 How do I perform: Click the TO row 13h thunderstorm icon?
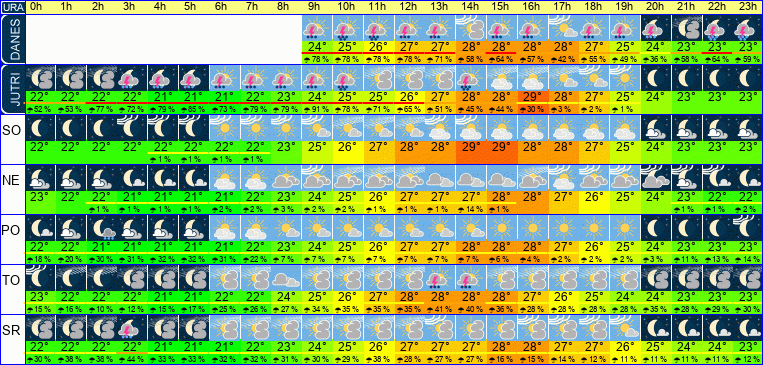pyautogui.click(x=439, y=278)
